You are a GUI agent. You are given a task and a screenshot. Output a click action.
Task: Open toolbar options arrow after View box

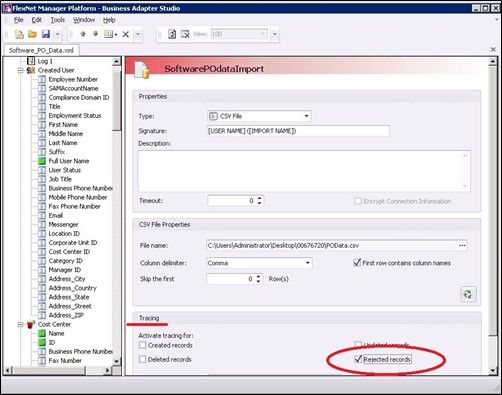[x=275, y=34]
